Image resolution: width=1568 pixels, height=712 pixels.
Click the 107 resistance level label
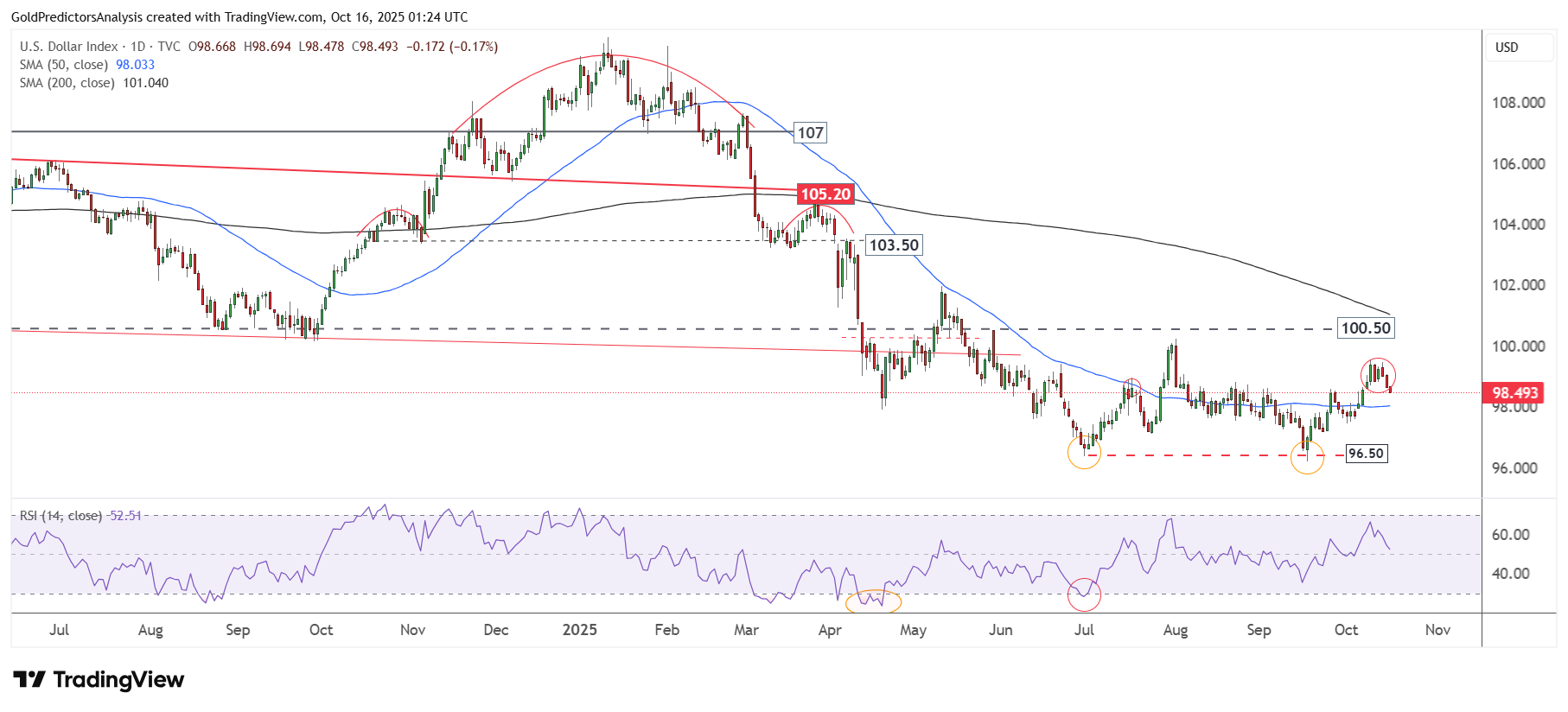point(810,133)
